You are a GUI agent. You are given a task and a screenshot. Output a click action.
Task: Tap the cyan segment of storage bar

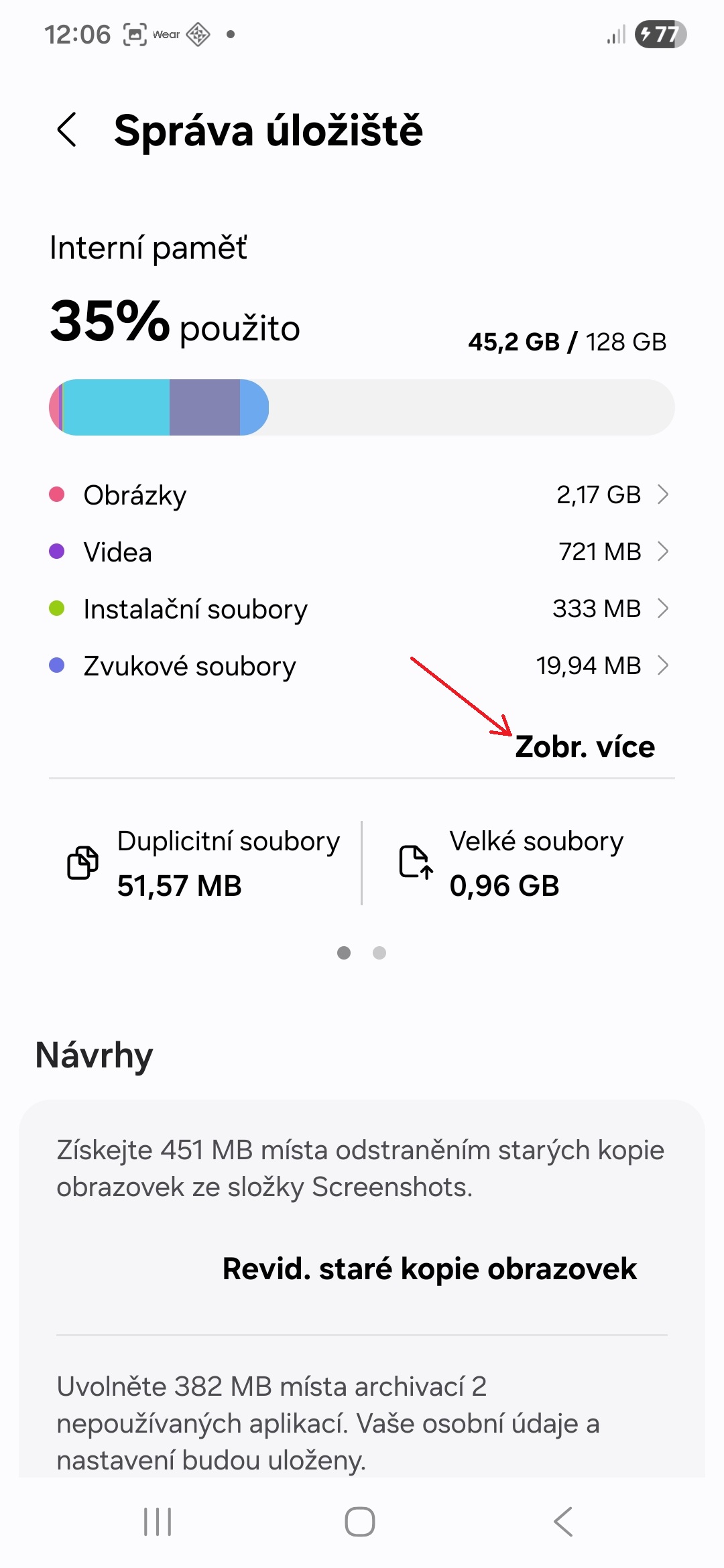tap(115, 407)
